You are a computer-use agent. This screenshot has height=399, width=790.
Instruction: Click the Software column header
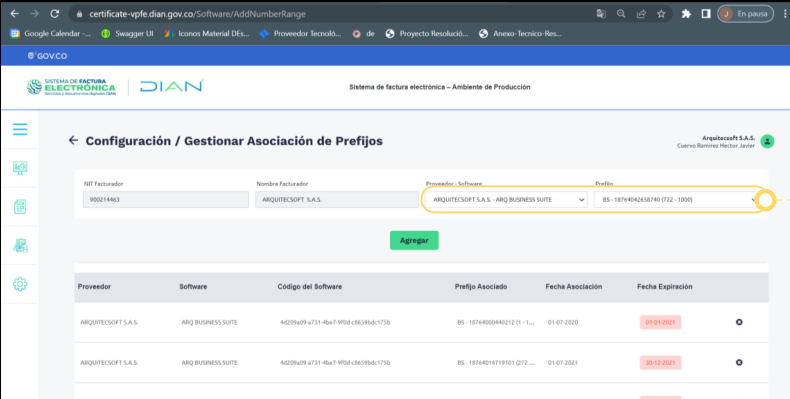[x=193, y=287]
